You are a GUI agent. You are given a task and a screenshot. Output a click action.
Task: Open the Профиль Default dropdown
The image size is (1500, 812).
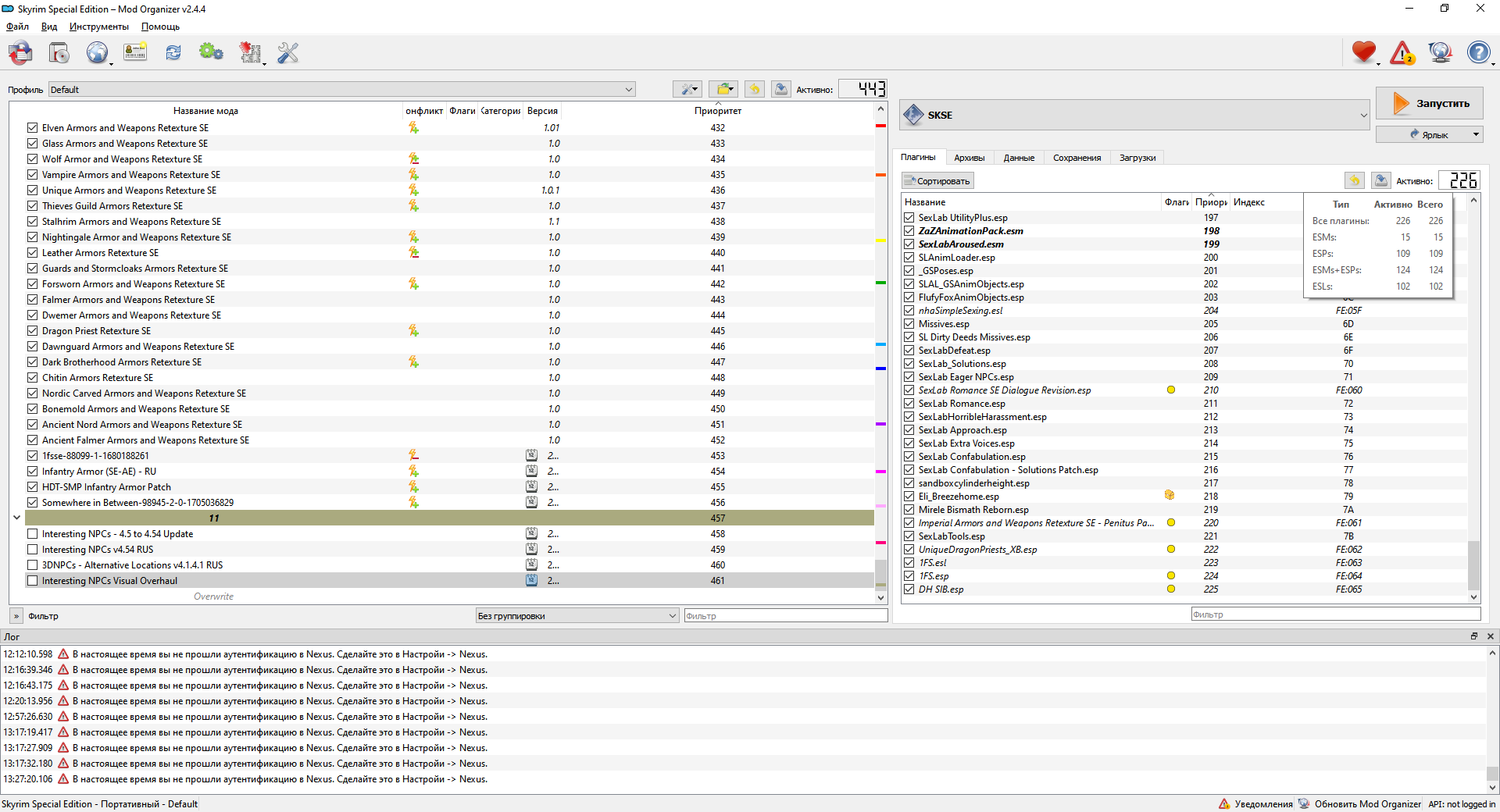coord(341,89)
